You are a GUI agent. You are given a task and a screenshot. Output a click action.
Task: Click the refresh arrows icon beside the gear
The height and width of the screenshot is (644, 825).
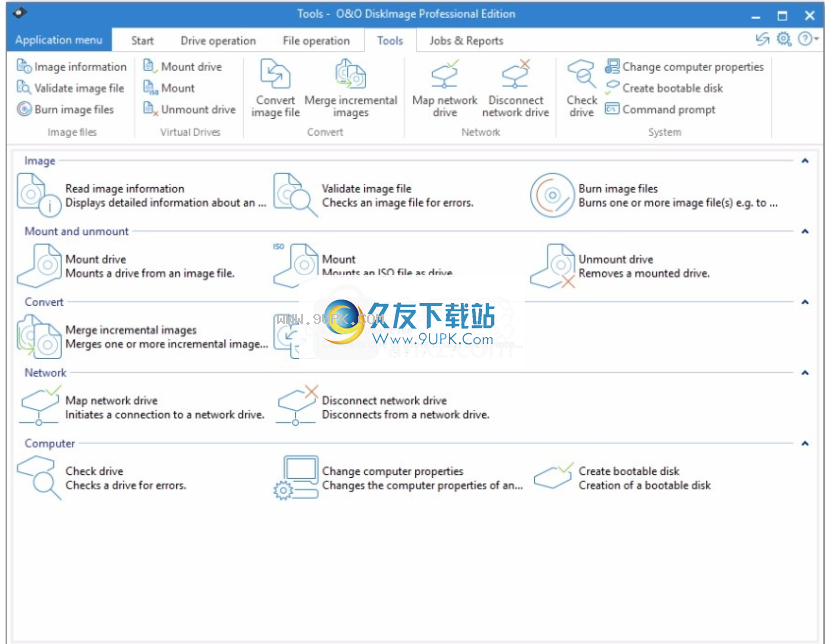pyautogui.click(x=762, y=39)
